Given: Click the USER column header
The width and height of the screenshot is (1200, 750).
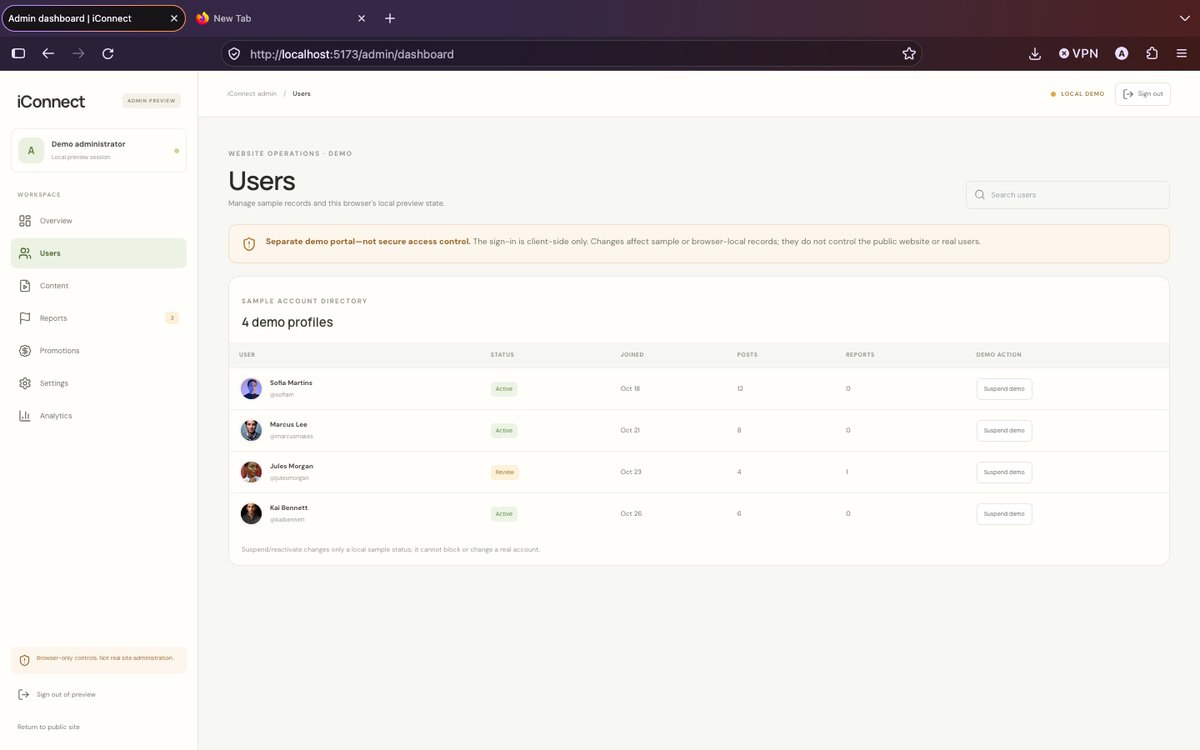Looking at the screenshot, I should pyautogui.click(x=247, y=355).
